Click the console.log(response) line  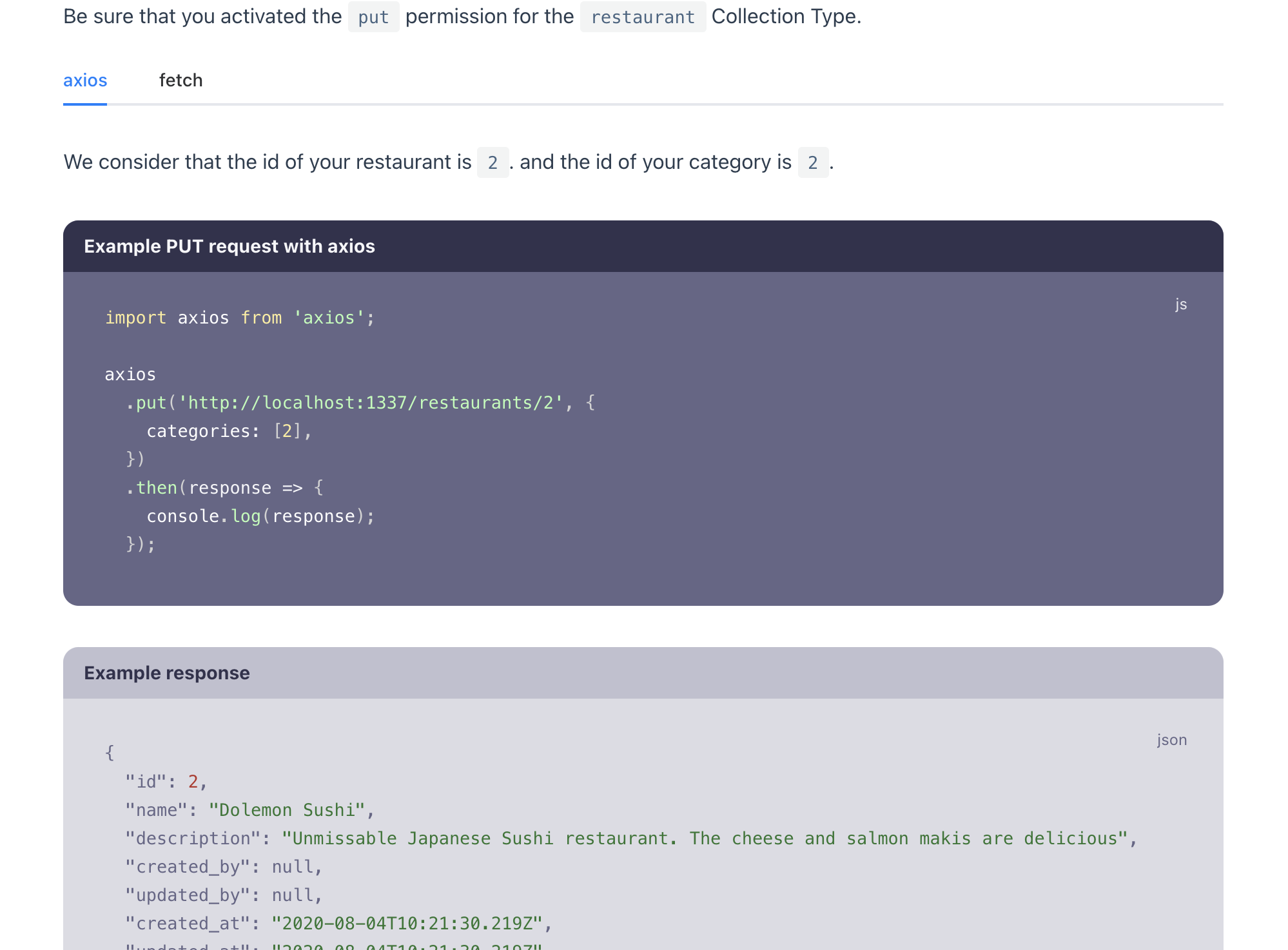point(260,516)
